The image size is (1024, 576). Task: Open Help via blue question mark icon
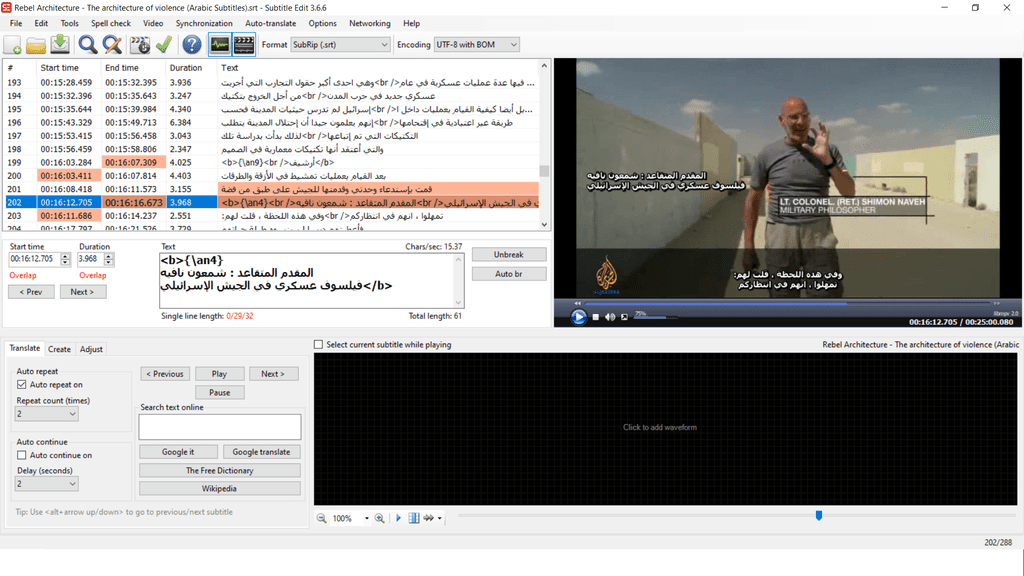(x=191, y=44)
